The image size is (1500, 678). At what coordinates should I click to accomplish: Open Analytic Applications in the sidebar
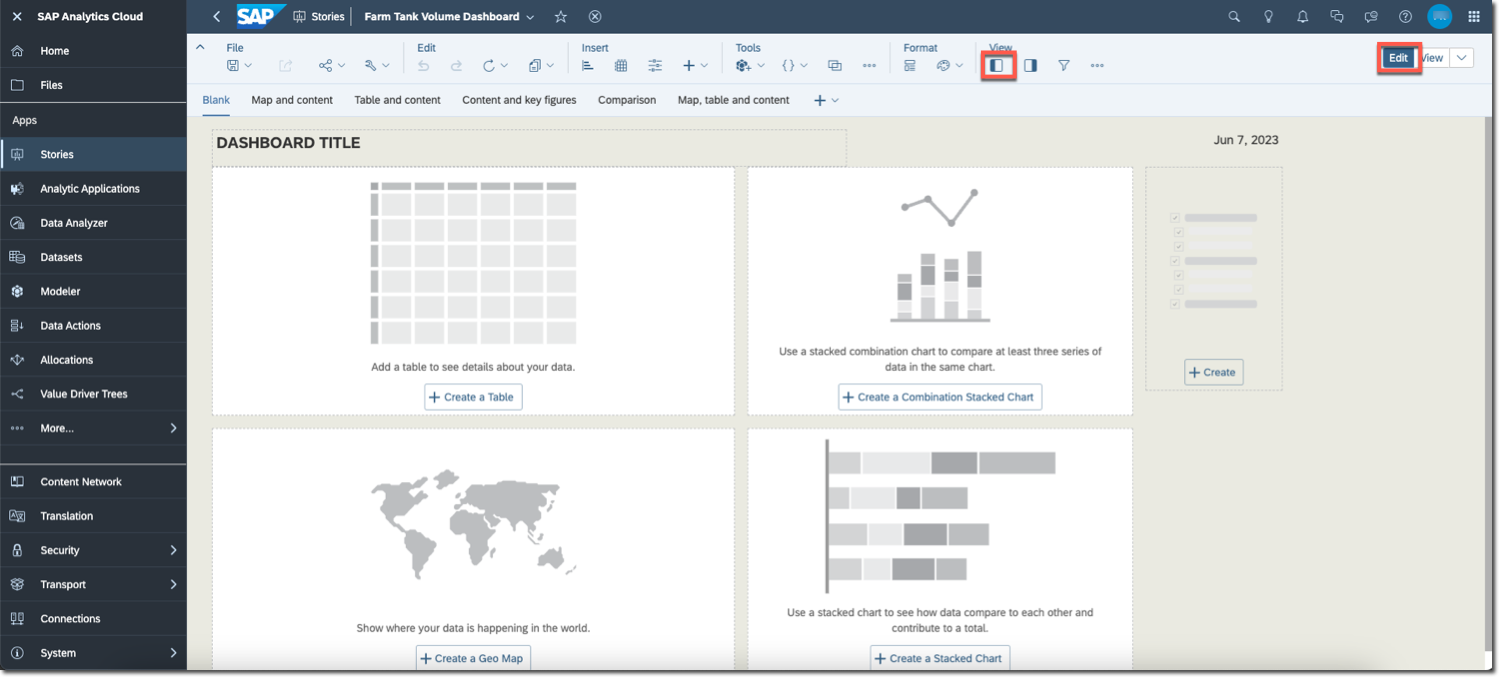[93, 189]
